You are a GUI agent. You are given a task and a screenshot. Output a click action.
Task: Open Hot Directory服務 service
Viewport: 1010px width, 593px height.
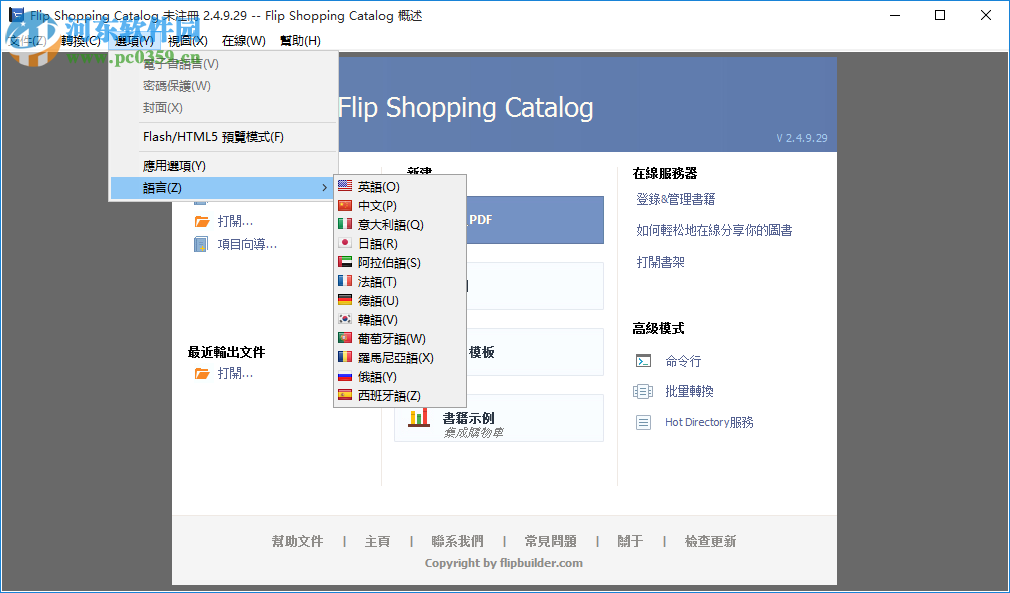[x=708, y=422]
